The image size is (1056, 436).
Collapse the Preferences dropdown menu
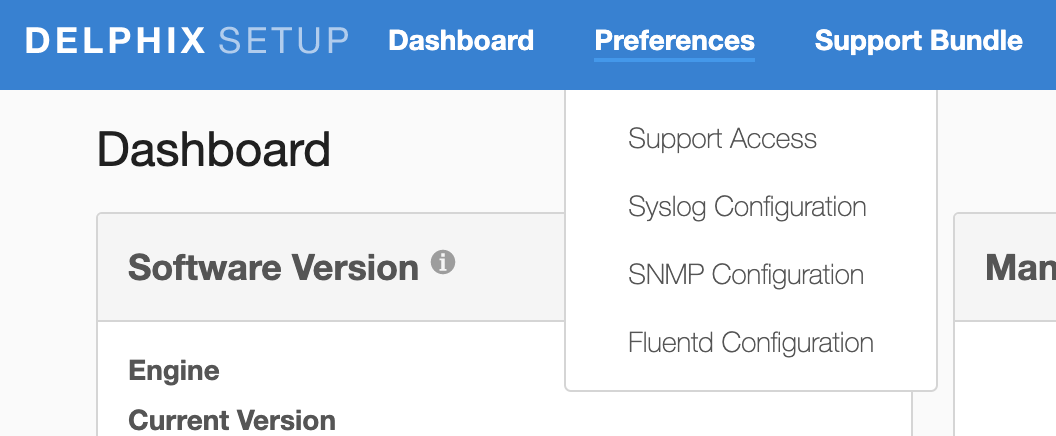click(674, 41)
